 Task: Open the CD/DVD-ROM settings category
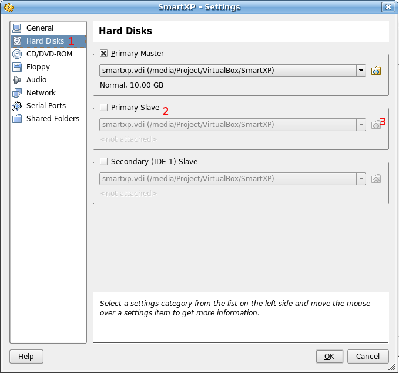coord(48,54)
